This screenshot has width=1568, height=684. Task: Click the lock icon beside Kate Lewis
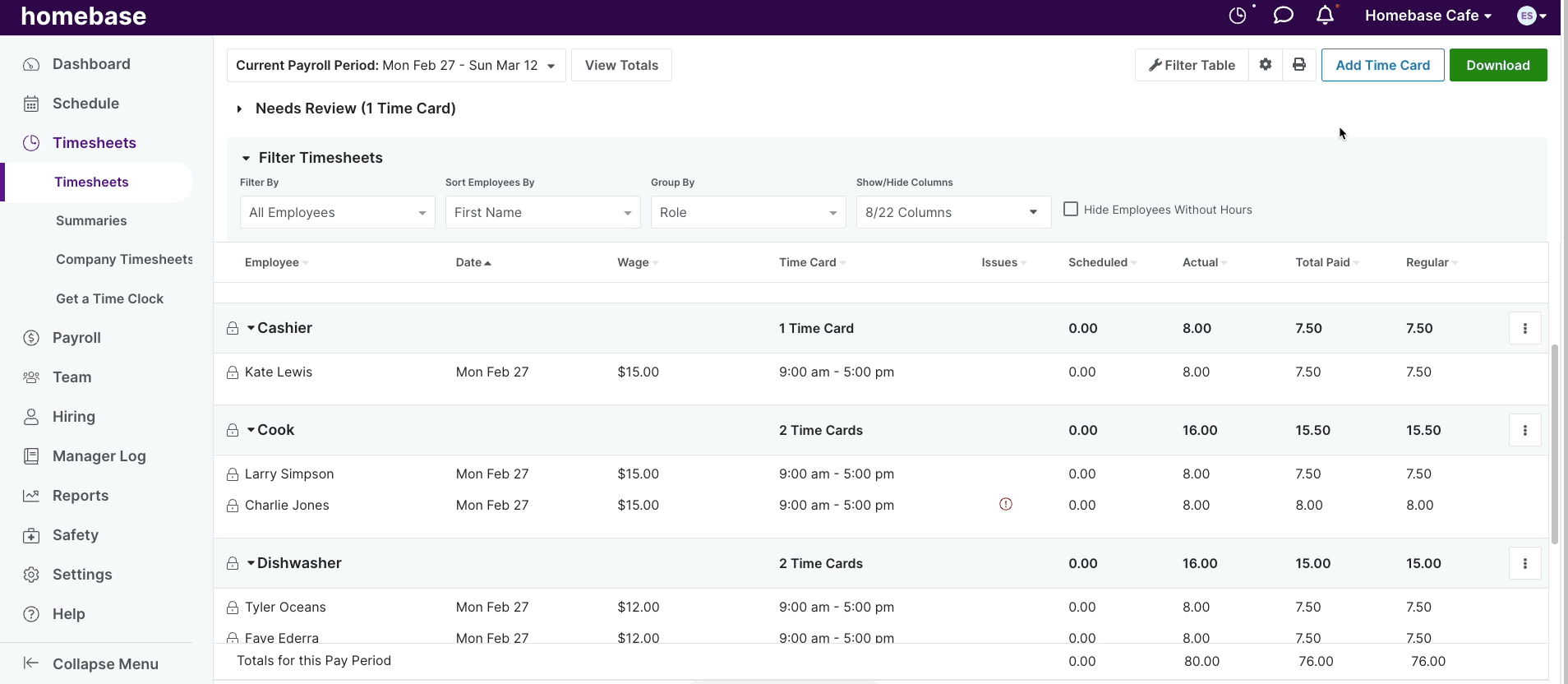click(x=233, y=372)
